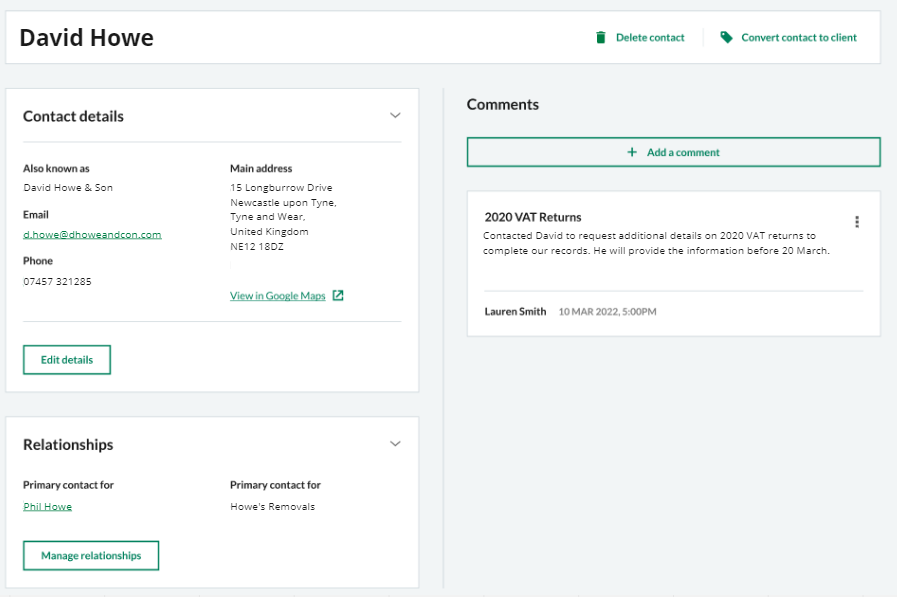Select the Delete contact text label
Screen dimensions: 897x597
pyautogui.click(x=650, y=38)
